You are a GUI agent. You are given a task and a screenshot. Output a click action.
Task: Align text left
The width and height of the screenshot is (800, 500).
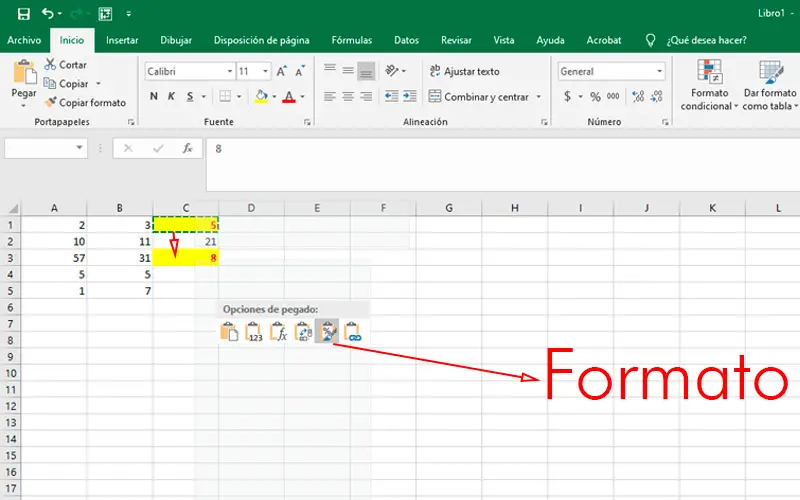click(330, 96)
